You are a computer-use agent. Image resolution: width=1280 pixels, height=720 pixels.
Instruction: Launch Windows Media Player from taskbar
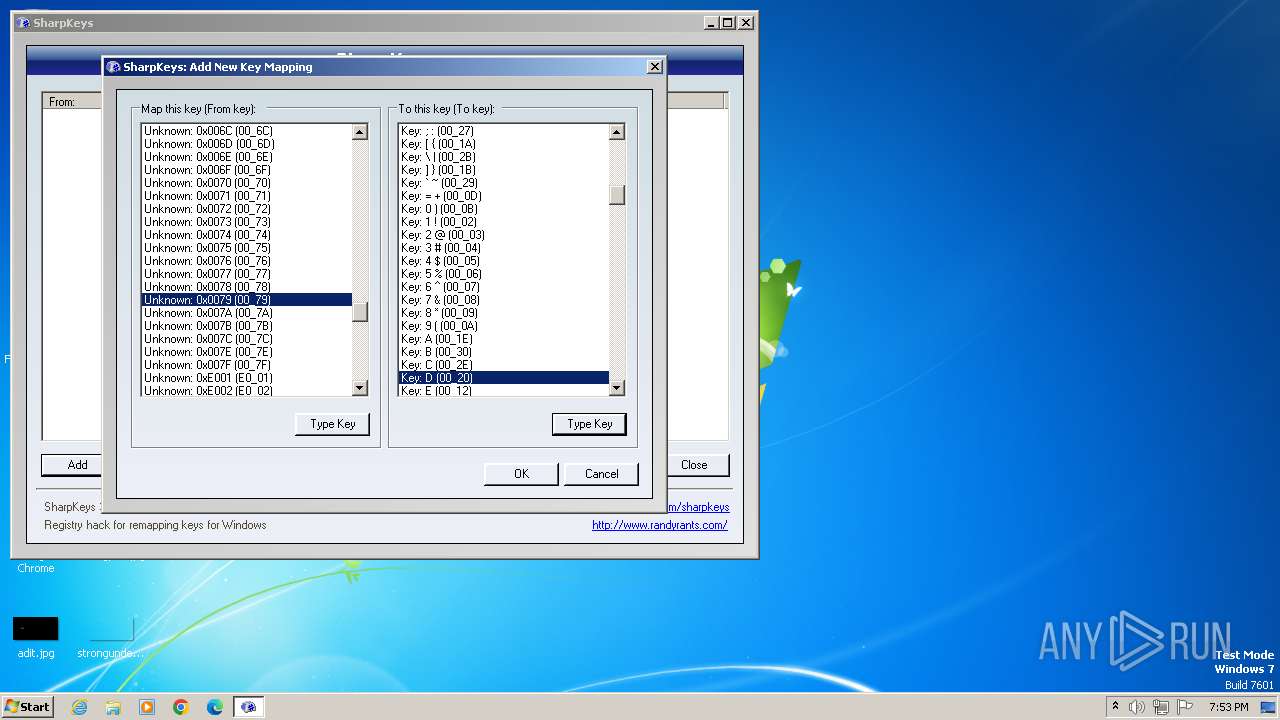[147, 707]
